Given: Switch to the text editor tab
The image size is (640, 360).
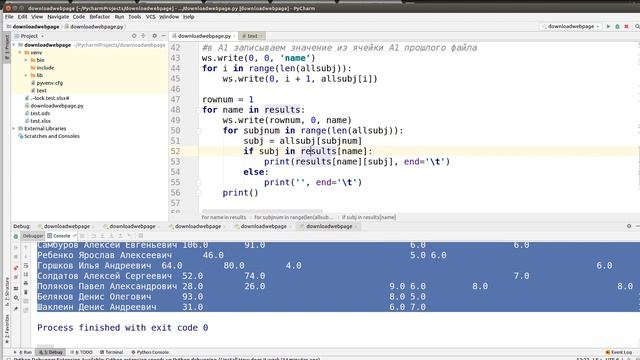Looking at the screenshot, I should point(252,36).
